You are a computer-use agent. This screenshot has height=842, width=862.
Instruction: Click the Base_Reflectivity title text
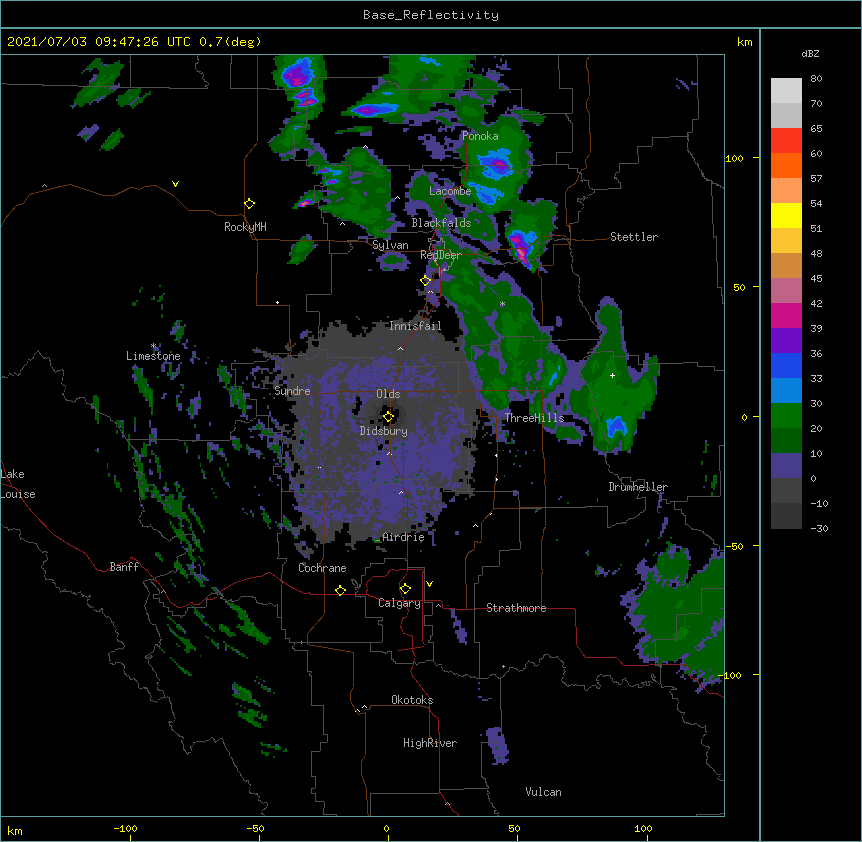431,15
